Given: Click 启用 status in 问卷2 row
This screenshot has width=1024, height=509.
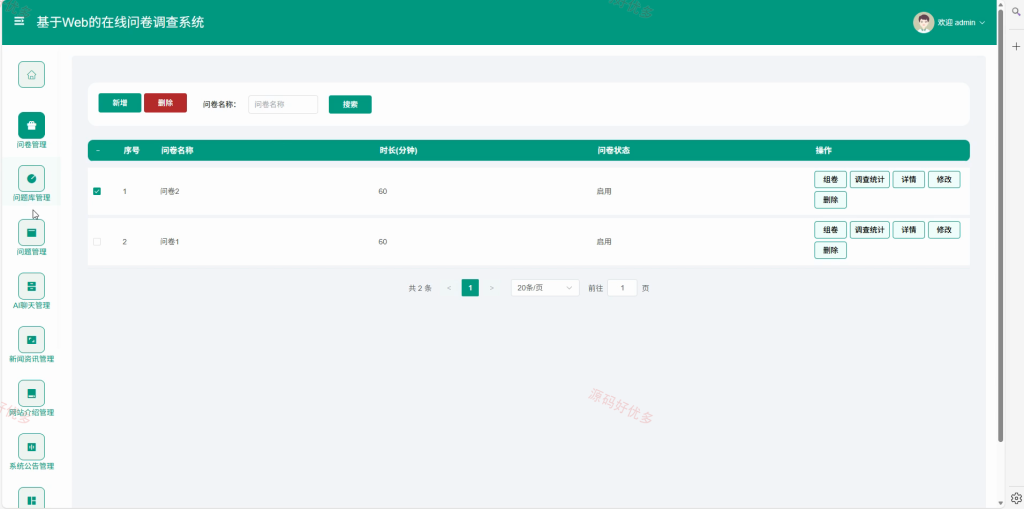Looking at the screenshot, I should 604,191.
